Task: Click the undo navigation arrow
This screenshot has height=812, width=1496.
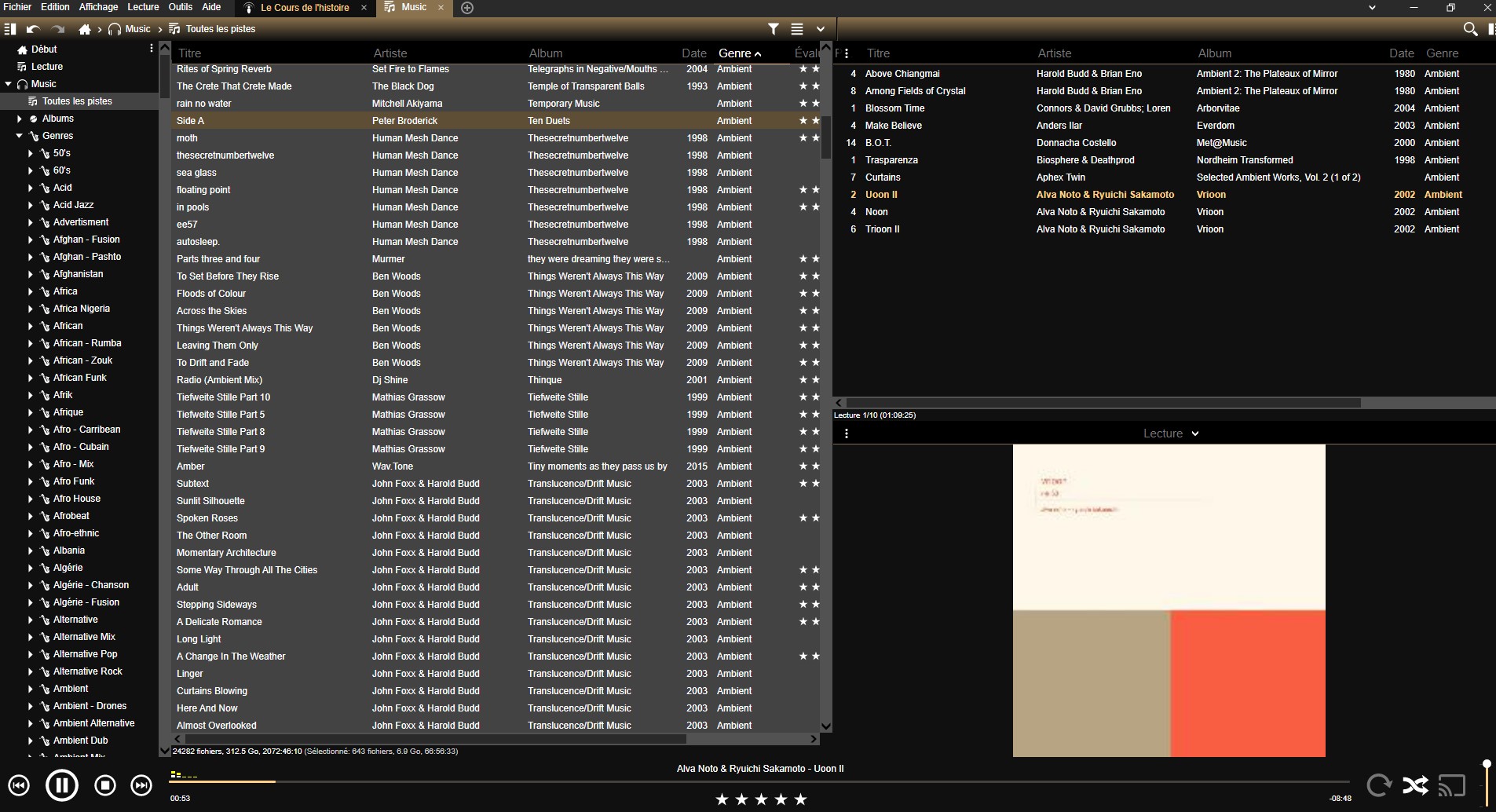Action: click(33, 29)
